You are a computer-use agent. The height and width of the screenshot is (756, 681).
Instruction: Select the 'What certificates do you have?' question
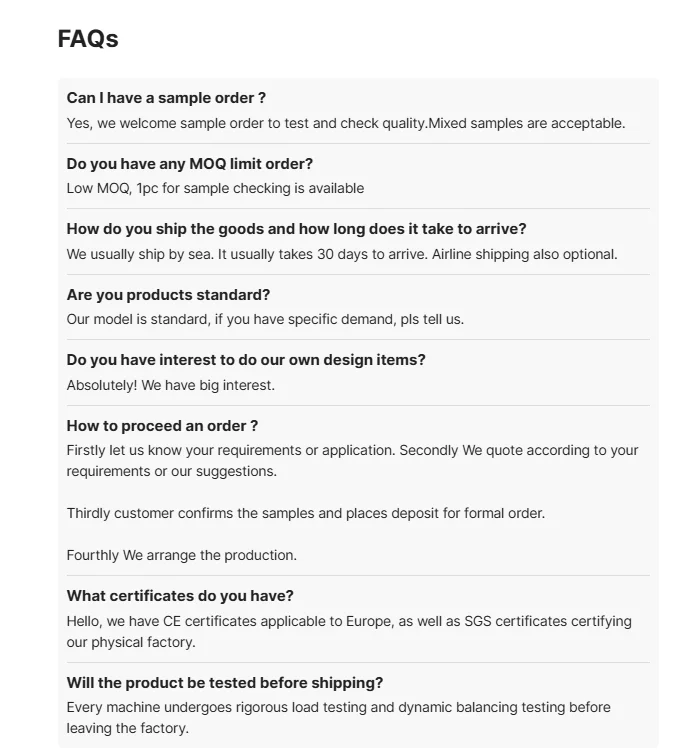pyautogui.click(x=180, y=596)
